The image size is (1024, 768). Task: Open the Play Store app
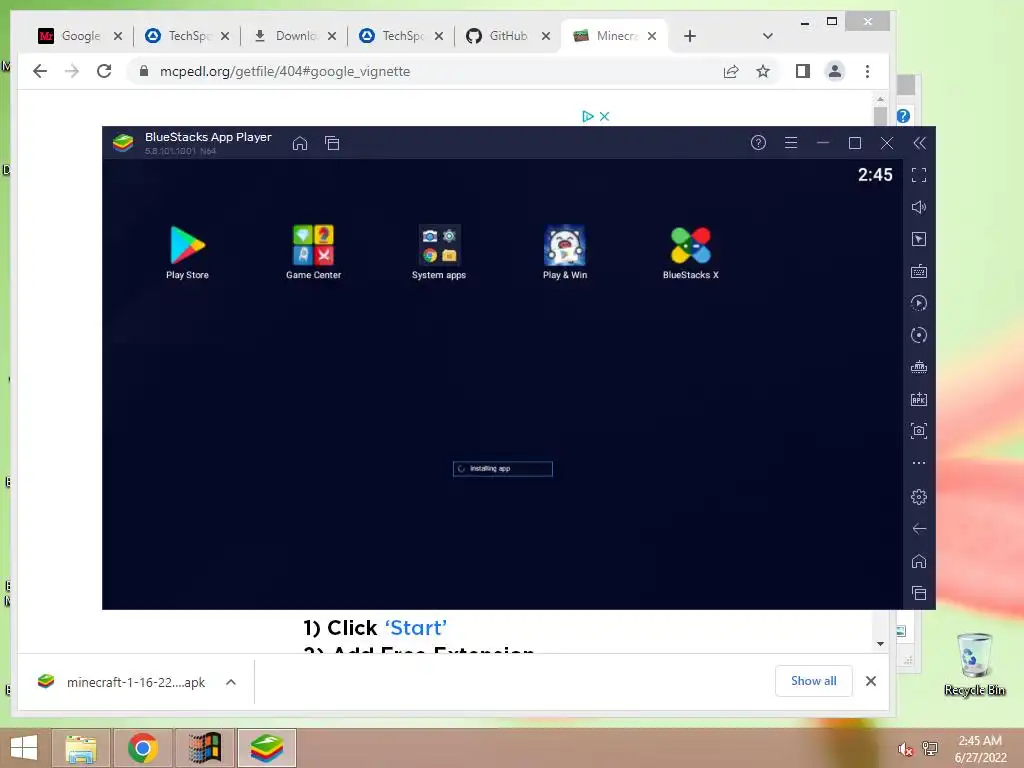coord(187,252)
